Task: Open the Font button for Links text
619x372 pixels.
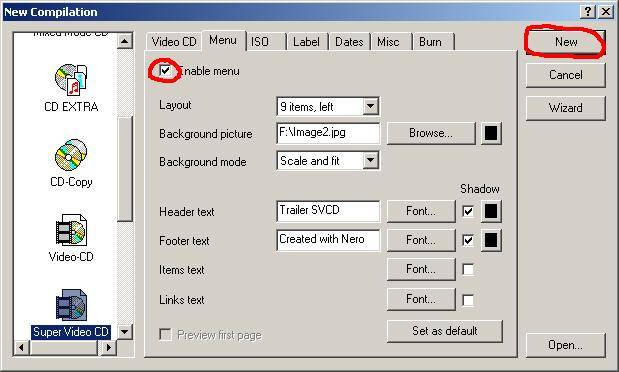Action: click(x=421, y=299)
